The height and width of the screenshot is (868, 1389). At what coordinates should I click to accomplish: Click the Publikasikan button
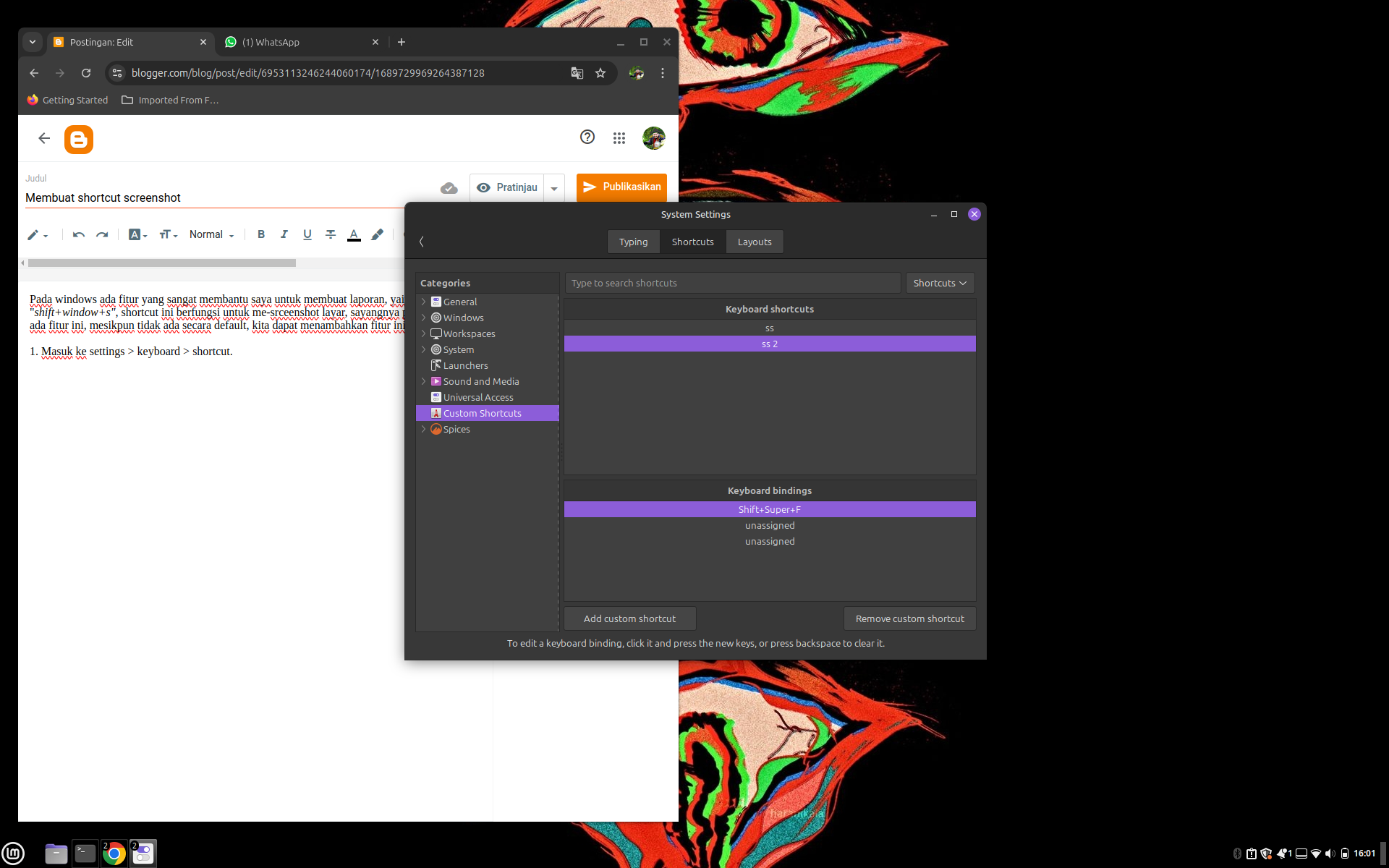pos(621,187)
